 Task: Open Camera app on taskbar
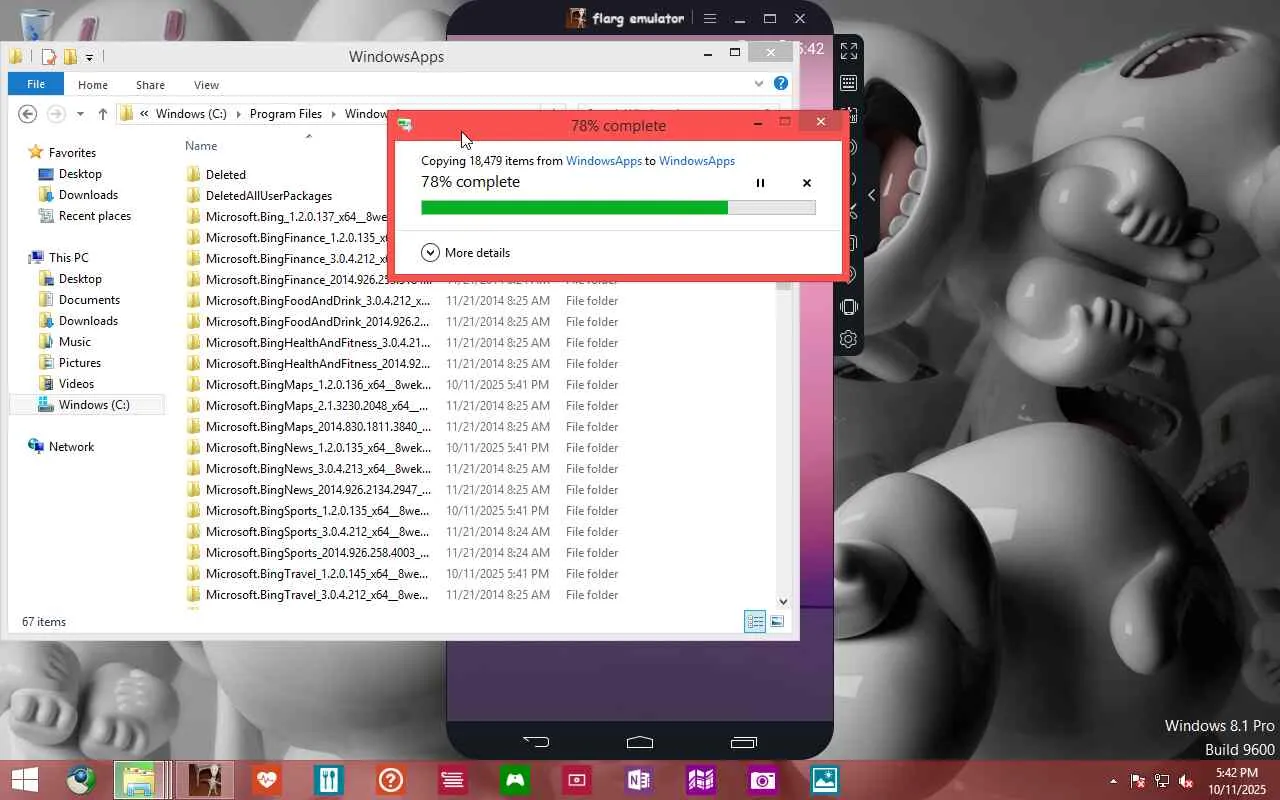pyautogui.click(x=763, y=780)
